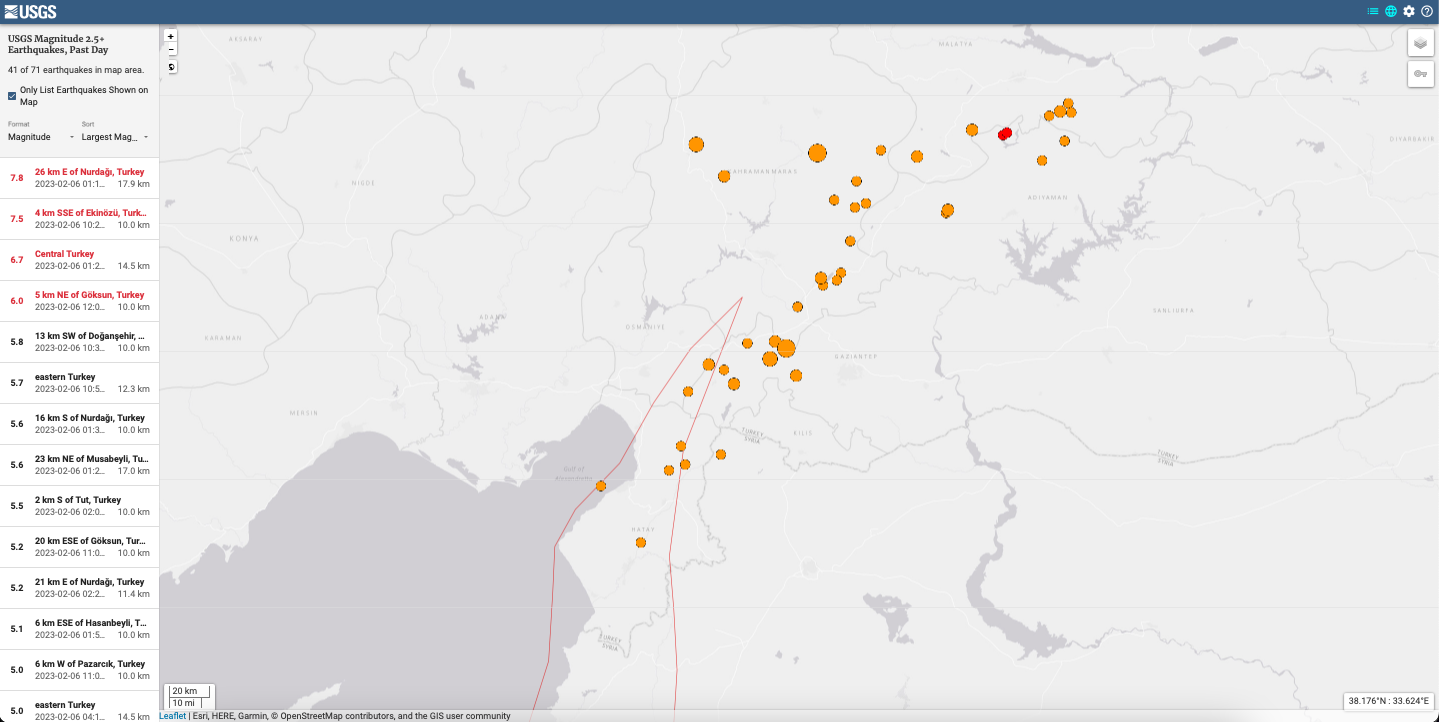Viewport: 1439px width, 722px height.
Task: Open the settings gear icon
Action: click(x=1409, y=11)
